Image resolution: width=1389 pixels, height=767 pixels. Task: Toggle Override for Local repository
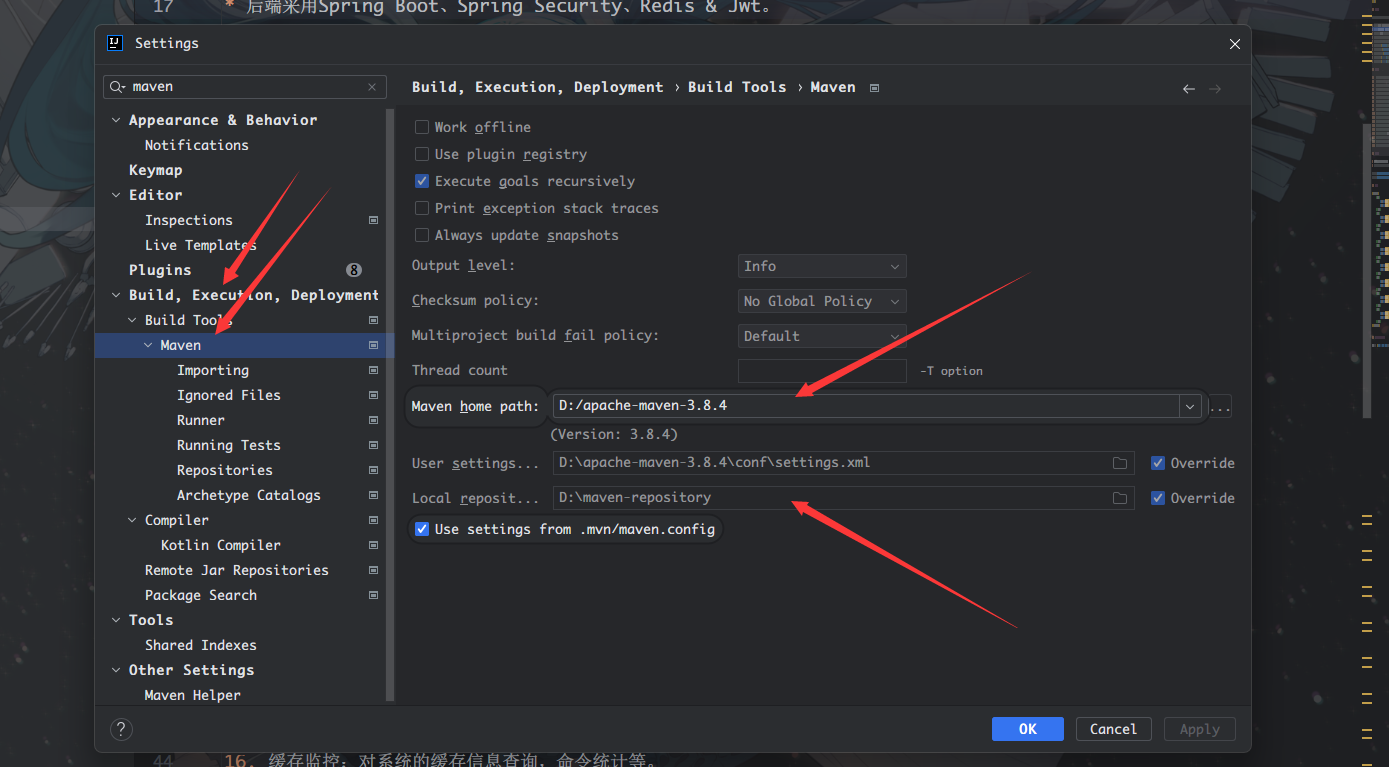[1158, 498]
